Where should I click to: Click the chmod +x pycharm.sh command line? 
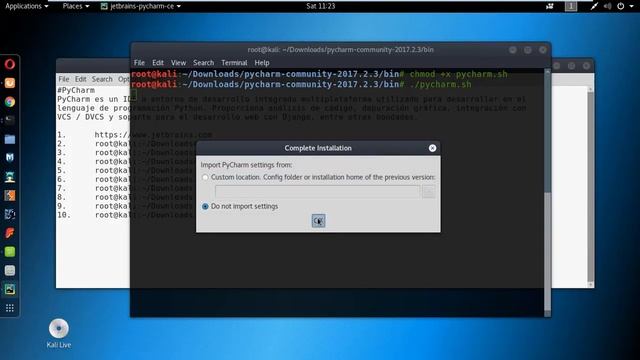[x=458, y=74]
